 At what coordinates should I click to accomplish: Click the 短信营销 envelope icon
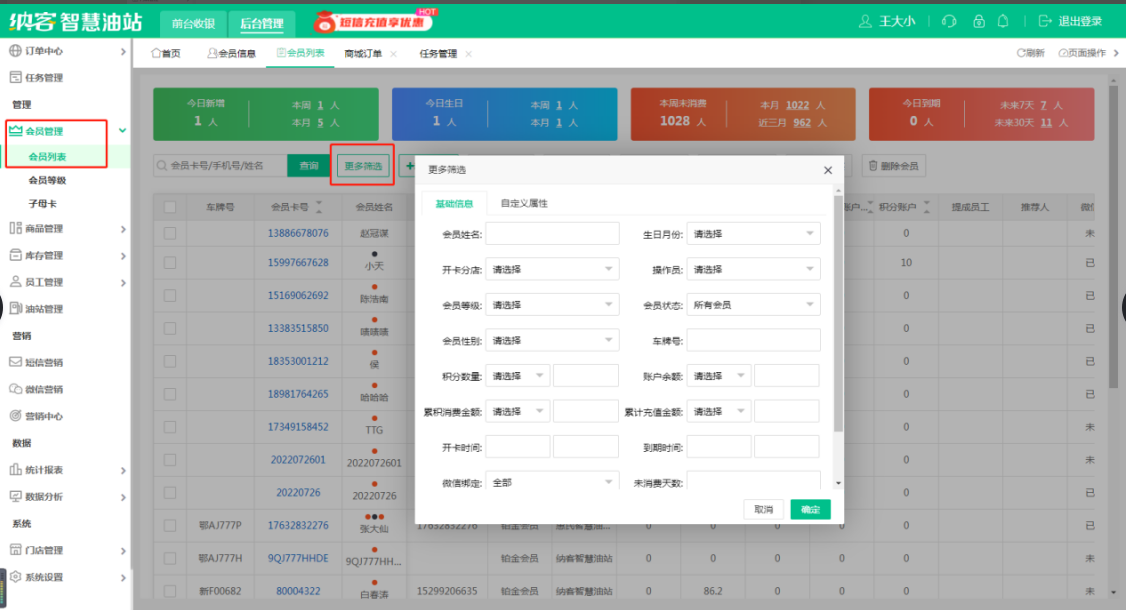click(x=15, y=362)
